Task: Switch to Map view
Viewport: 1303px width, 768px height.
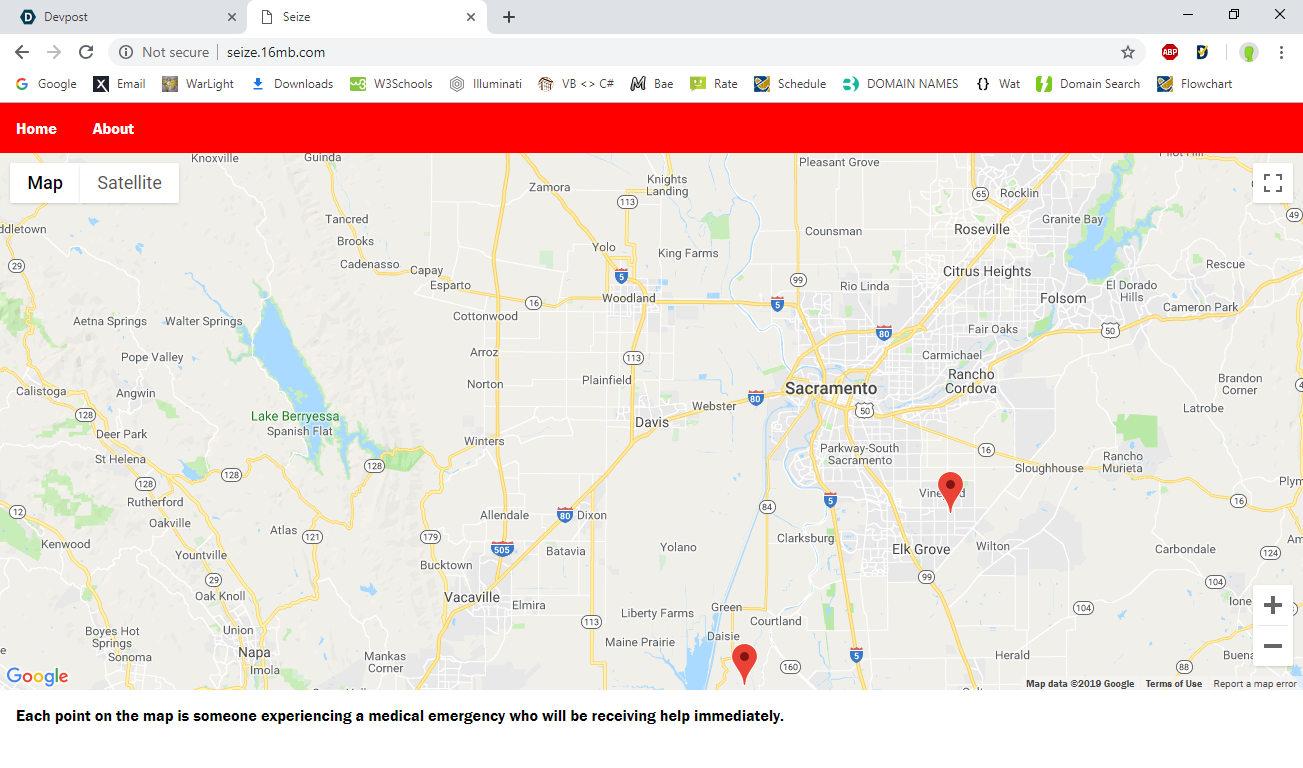Action: 45,183
